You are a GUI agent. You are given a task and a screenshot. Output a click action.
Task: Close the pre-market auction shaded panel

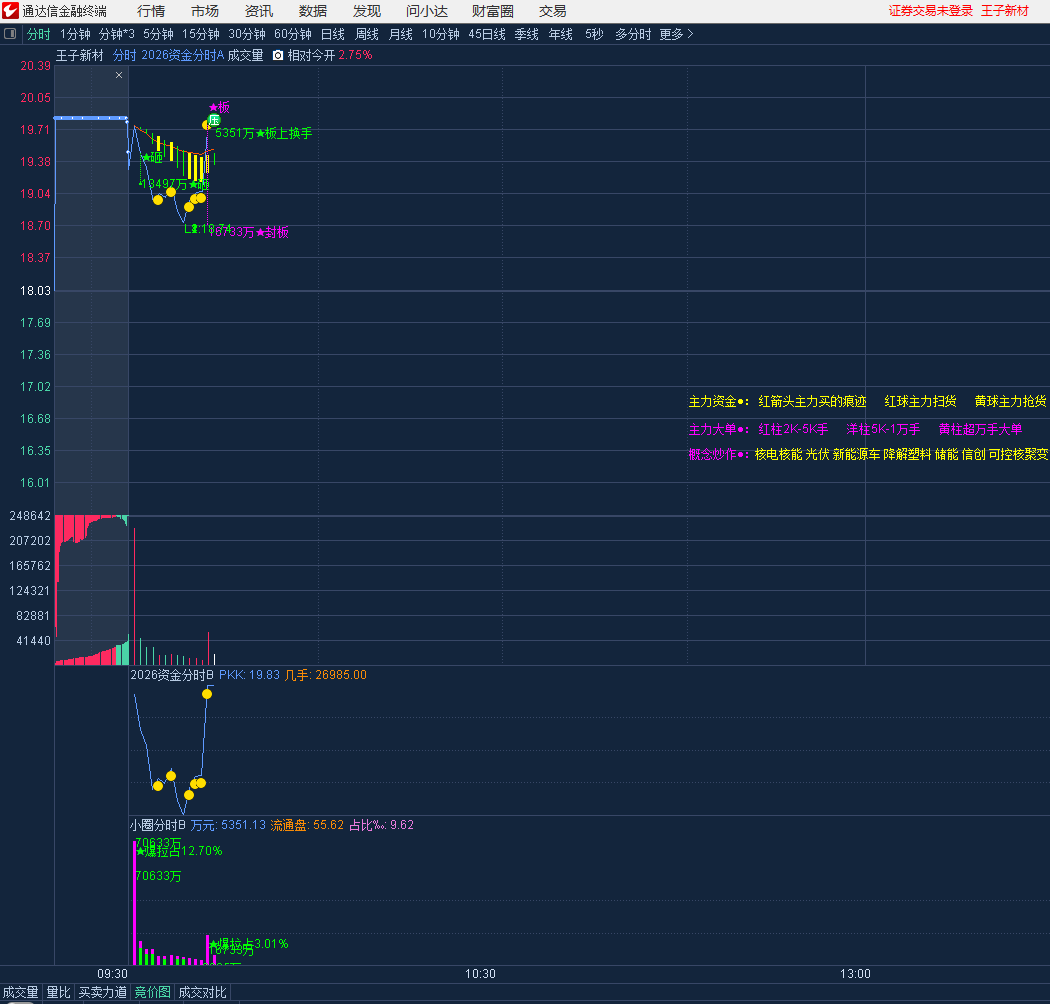[119, 75]
